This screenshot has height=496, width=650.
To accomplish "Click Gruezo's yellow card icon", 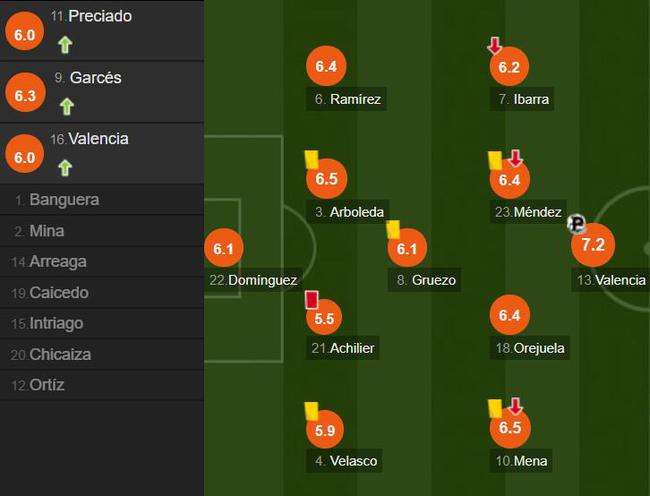I will [x=393, y=230].
